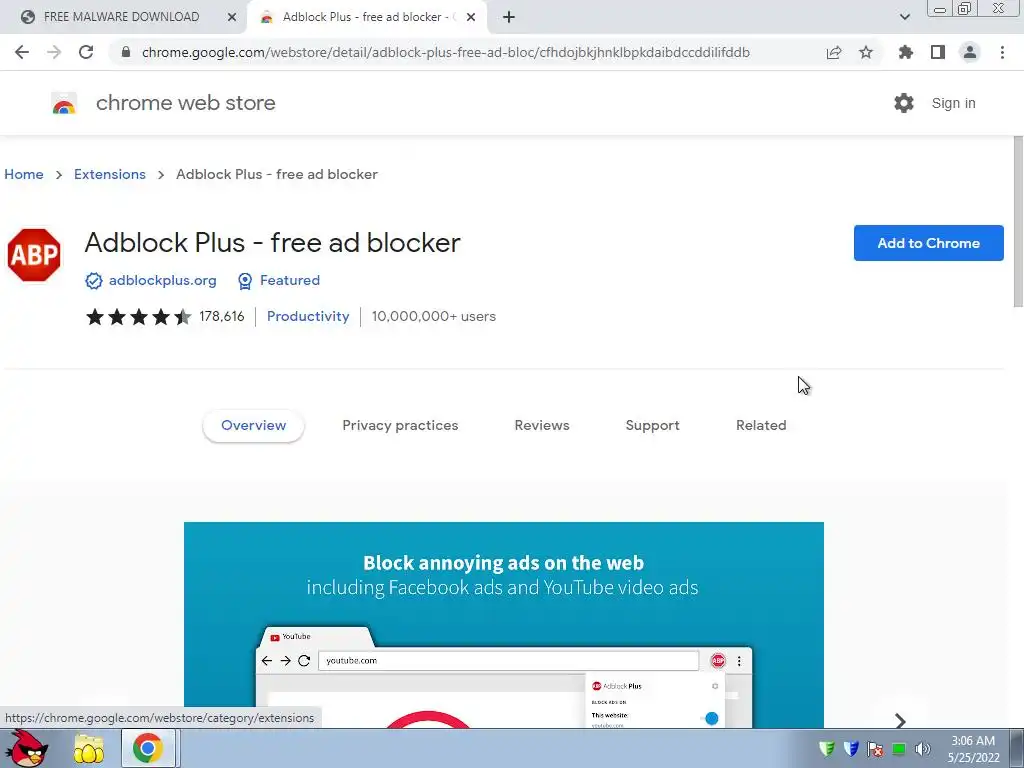Click the Adblock Plus promo screenshot
1024x768 pixels.
tap(504, 624)
